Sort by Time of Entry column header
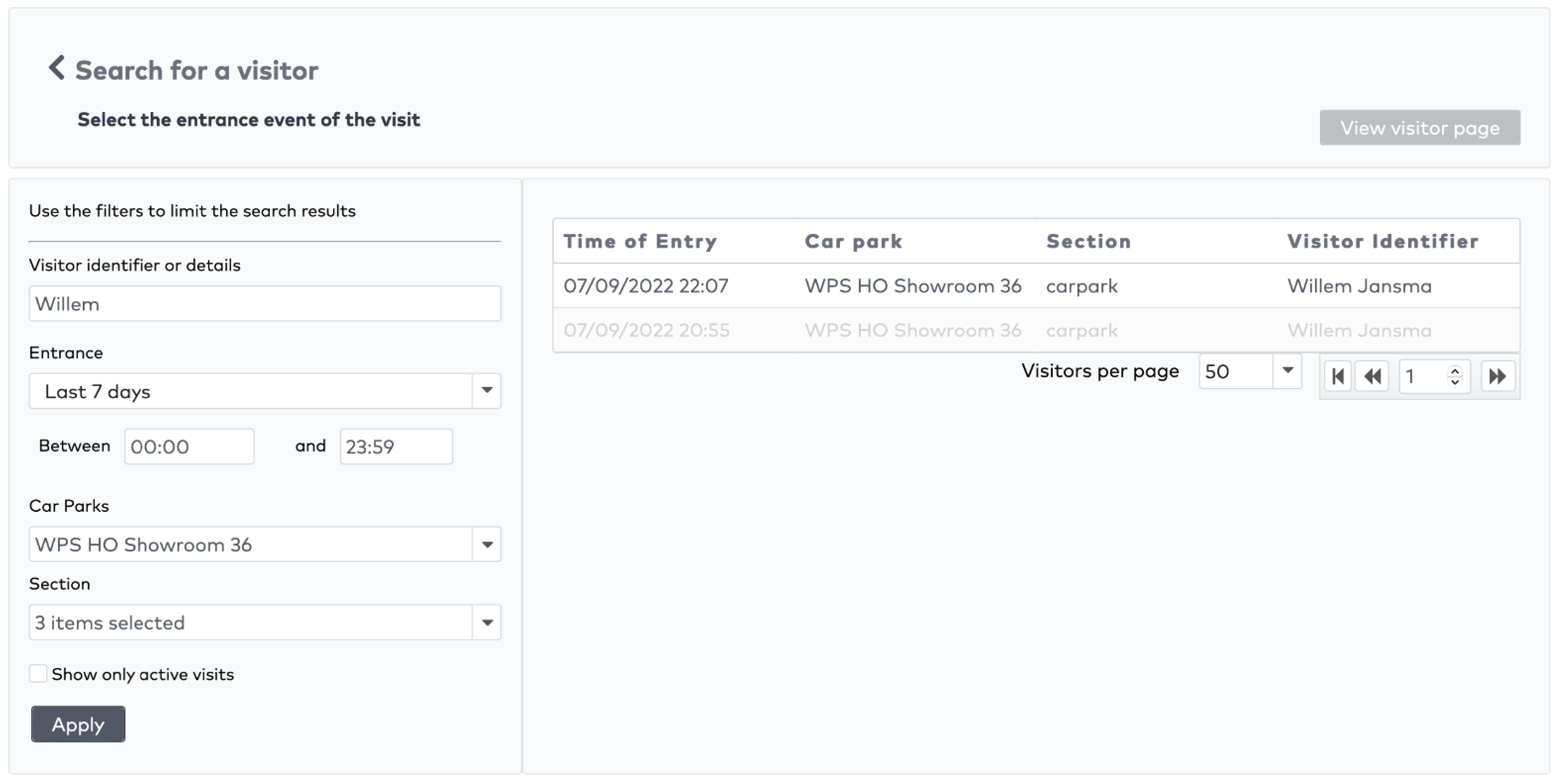The image size is (1563, 784). click(x=640, y=241)
